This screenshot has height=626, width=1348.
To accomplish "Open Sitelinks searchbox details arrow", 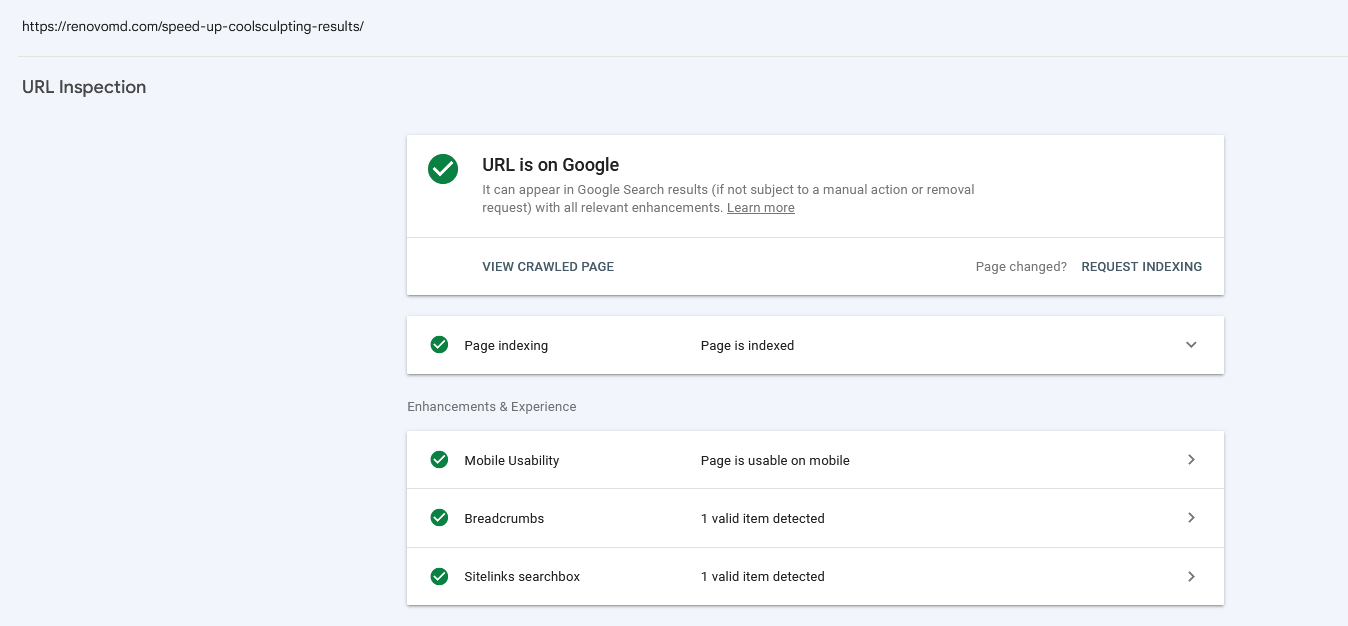I will tap(1191, 576).
